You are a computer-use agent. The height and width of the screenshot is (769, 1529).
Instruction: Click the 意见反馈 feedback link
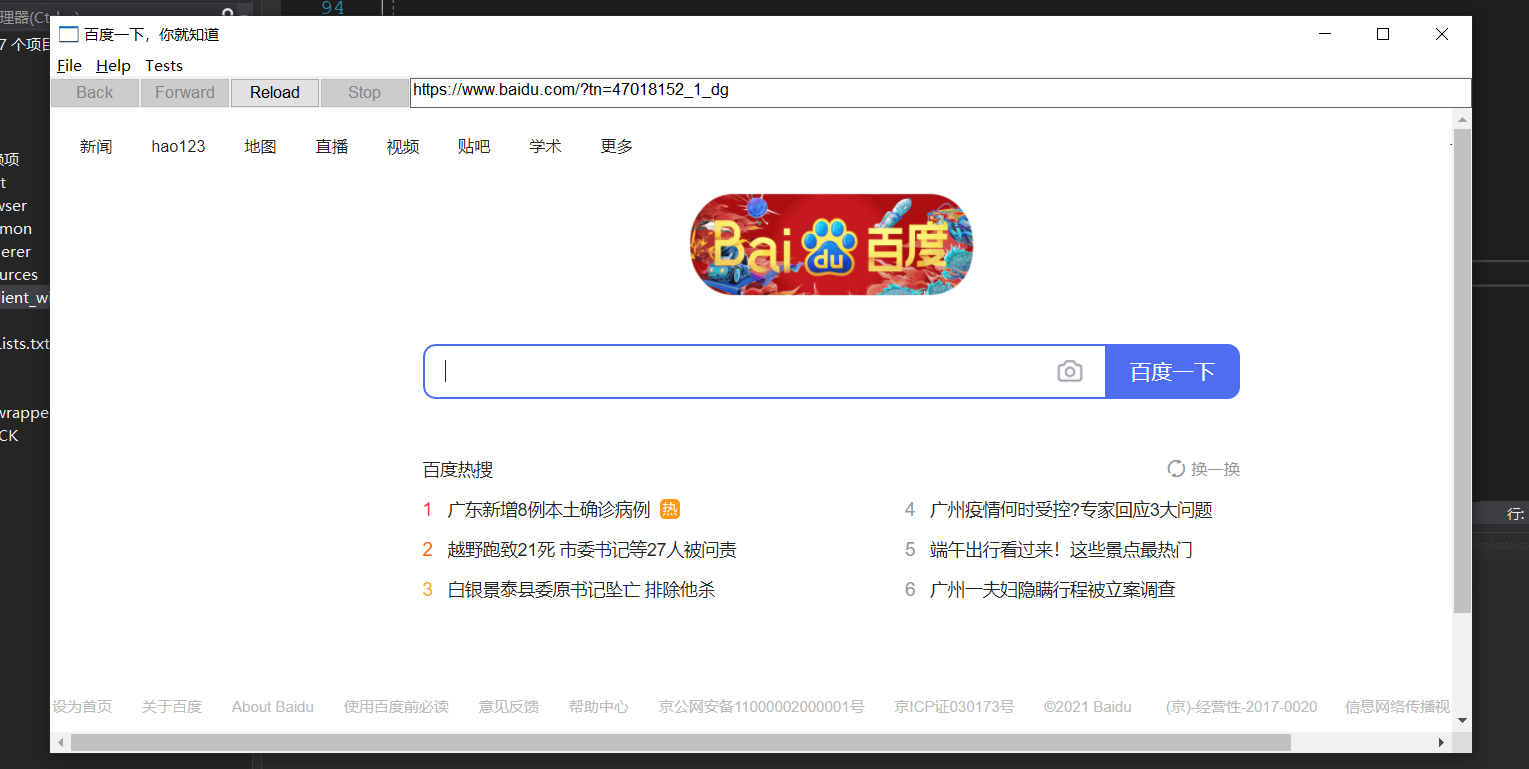508,706
